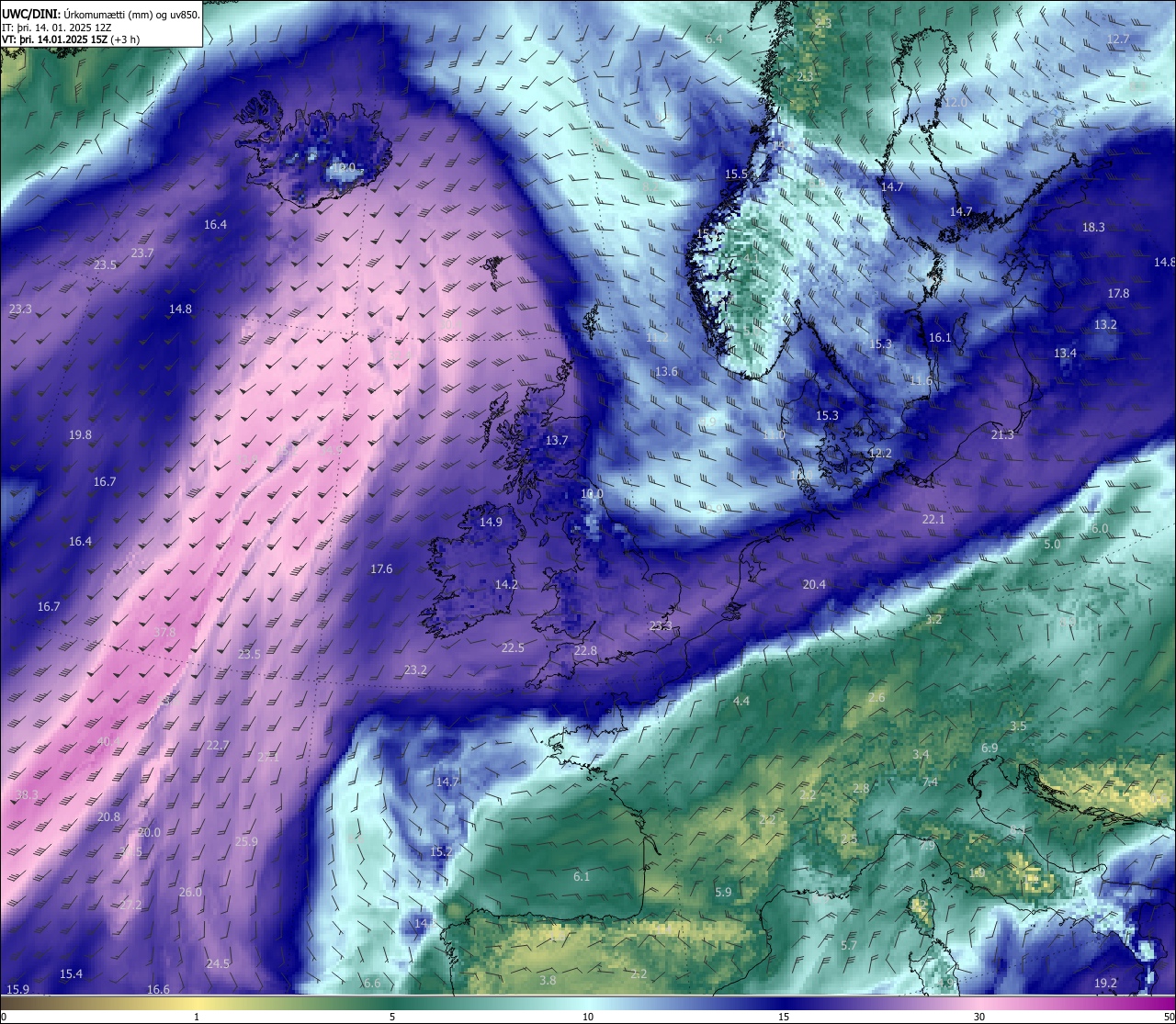Click the map value "3.8" over Spain
1176x1024 pixels.
pyautogui.click(x=548, y=981)
